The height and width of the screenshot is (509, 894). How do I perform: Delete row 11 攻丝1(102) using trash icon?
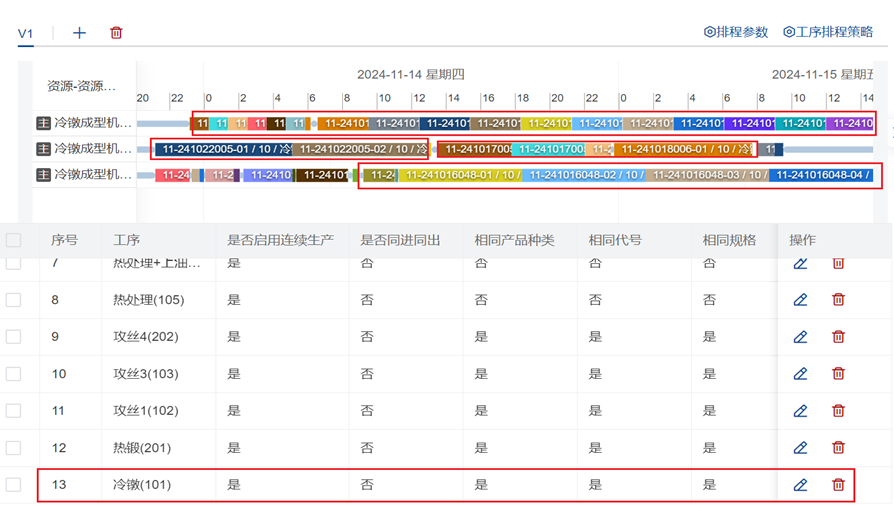tap(838, 411)
